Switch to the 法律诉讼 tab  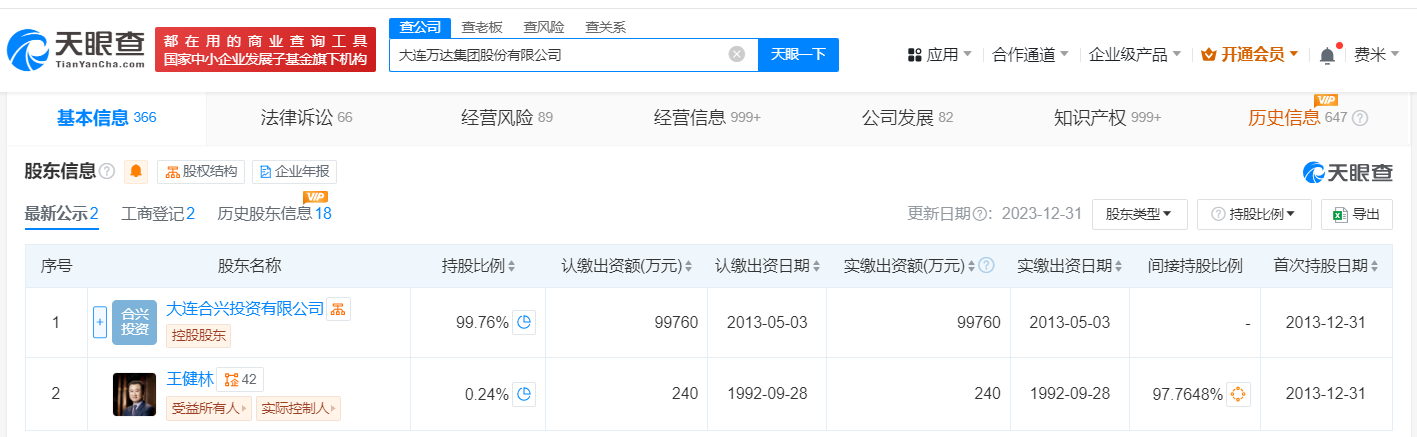pyautogui.click(x=295, y=118)
